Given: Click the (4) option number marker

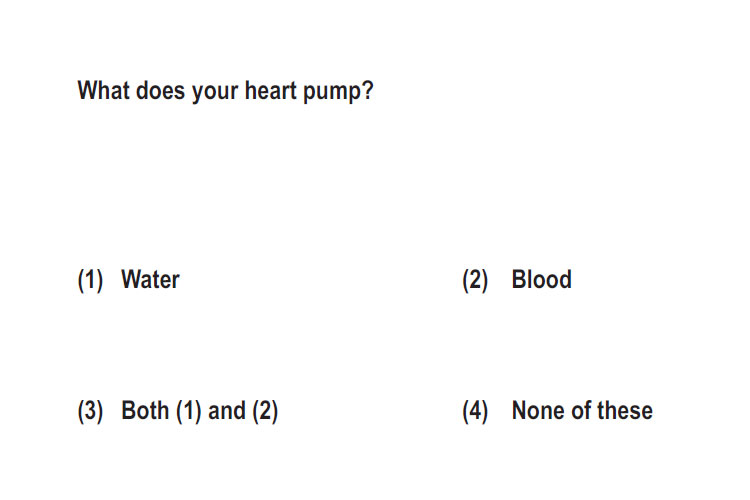Looking at the screenshot, I should pyautogui.click(x=475, y=411).
